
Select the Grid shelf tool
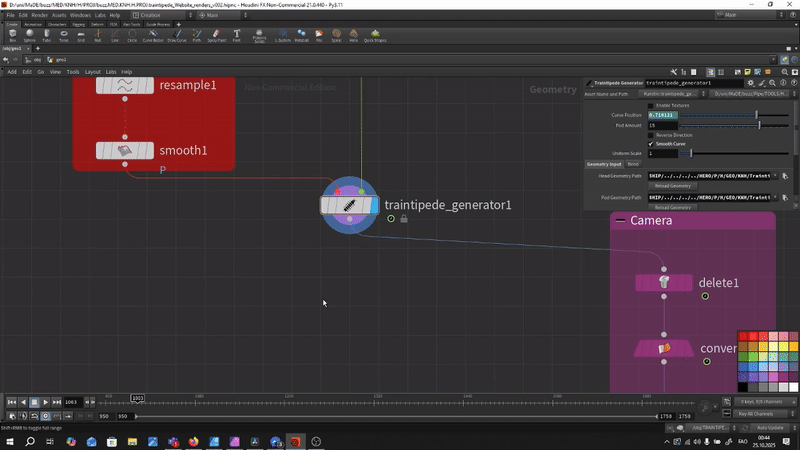pyautogui.click(x=81, y=35)
